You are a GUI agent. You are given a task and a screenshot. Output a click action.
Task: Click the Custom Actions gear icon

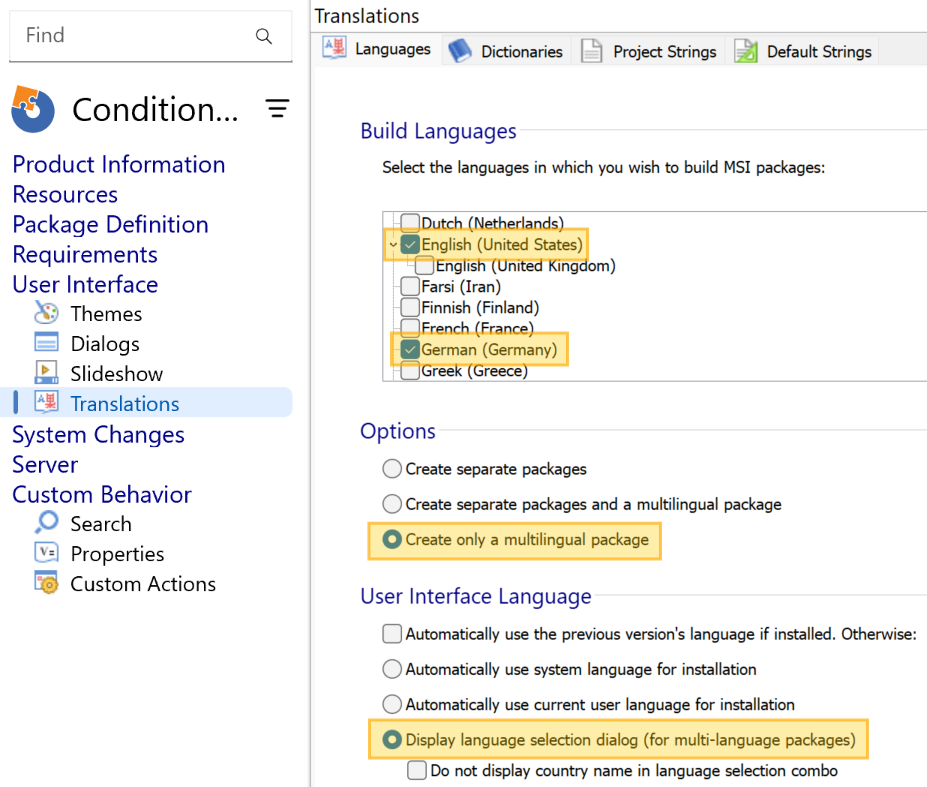pyautogui.click(x=46, y=582)
